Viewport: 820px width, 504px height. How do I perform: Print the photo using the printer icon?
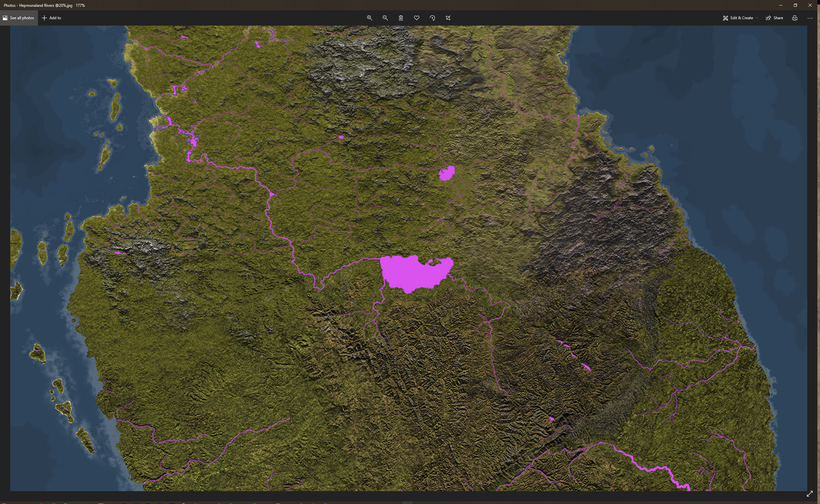pos(795,18)
